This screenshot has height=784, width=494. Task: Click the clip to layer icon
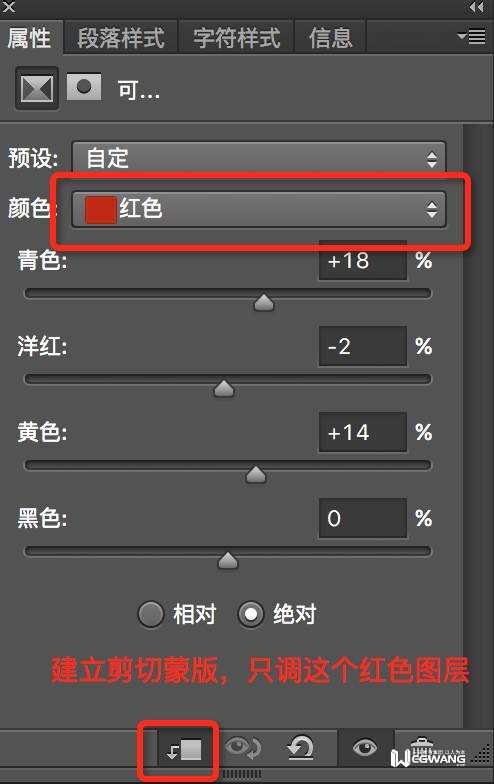(184, 750)
